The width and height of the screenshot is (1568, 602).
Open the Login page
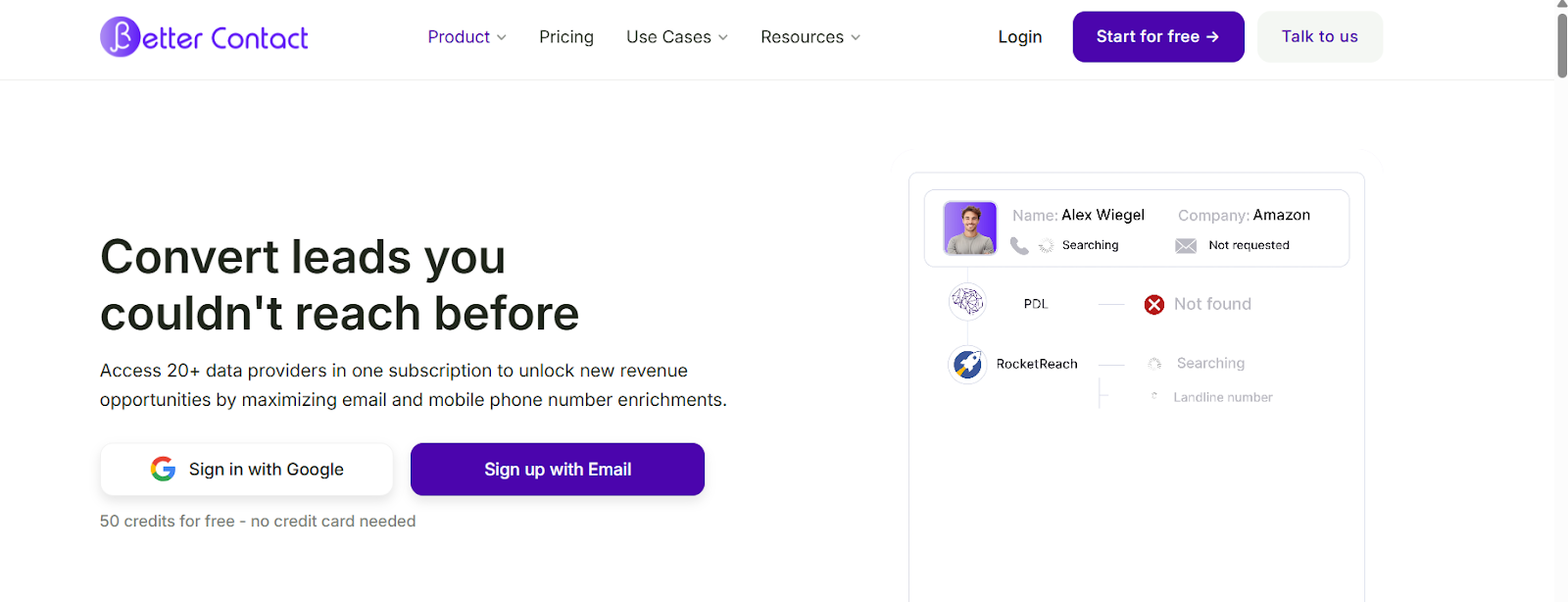click(1020, 36)
